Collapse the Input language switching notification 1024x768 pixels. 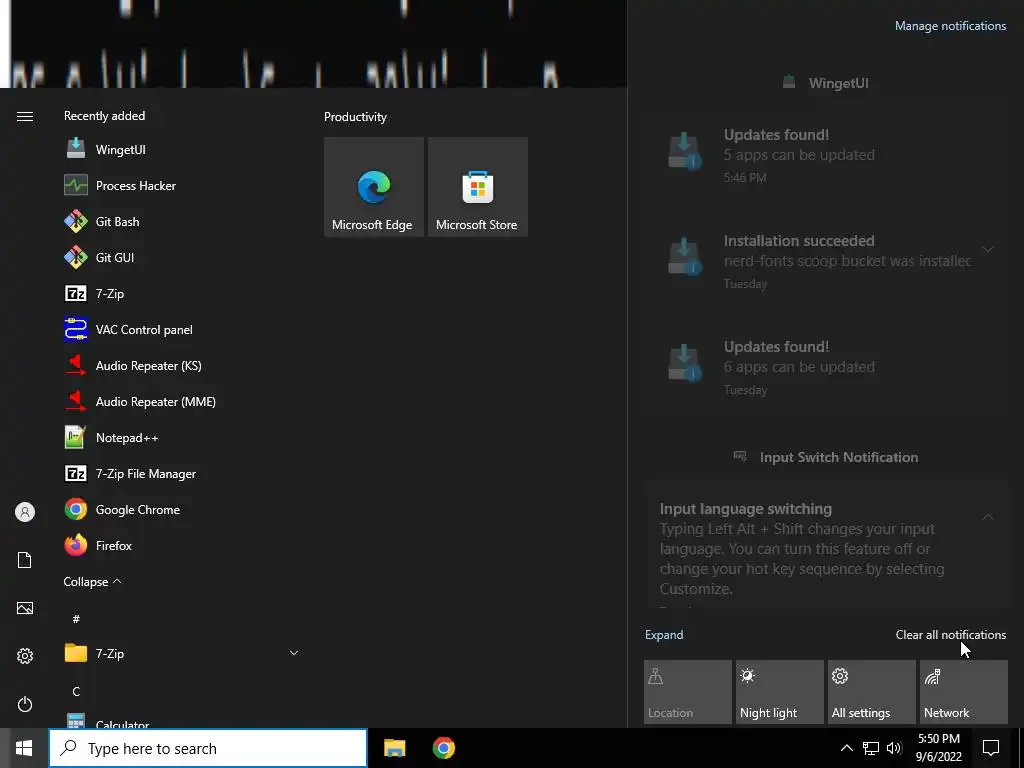pyautogui.click(x=988, y=517)
